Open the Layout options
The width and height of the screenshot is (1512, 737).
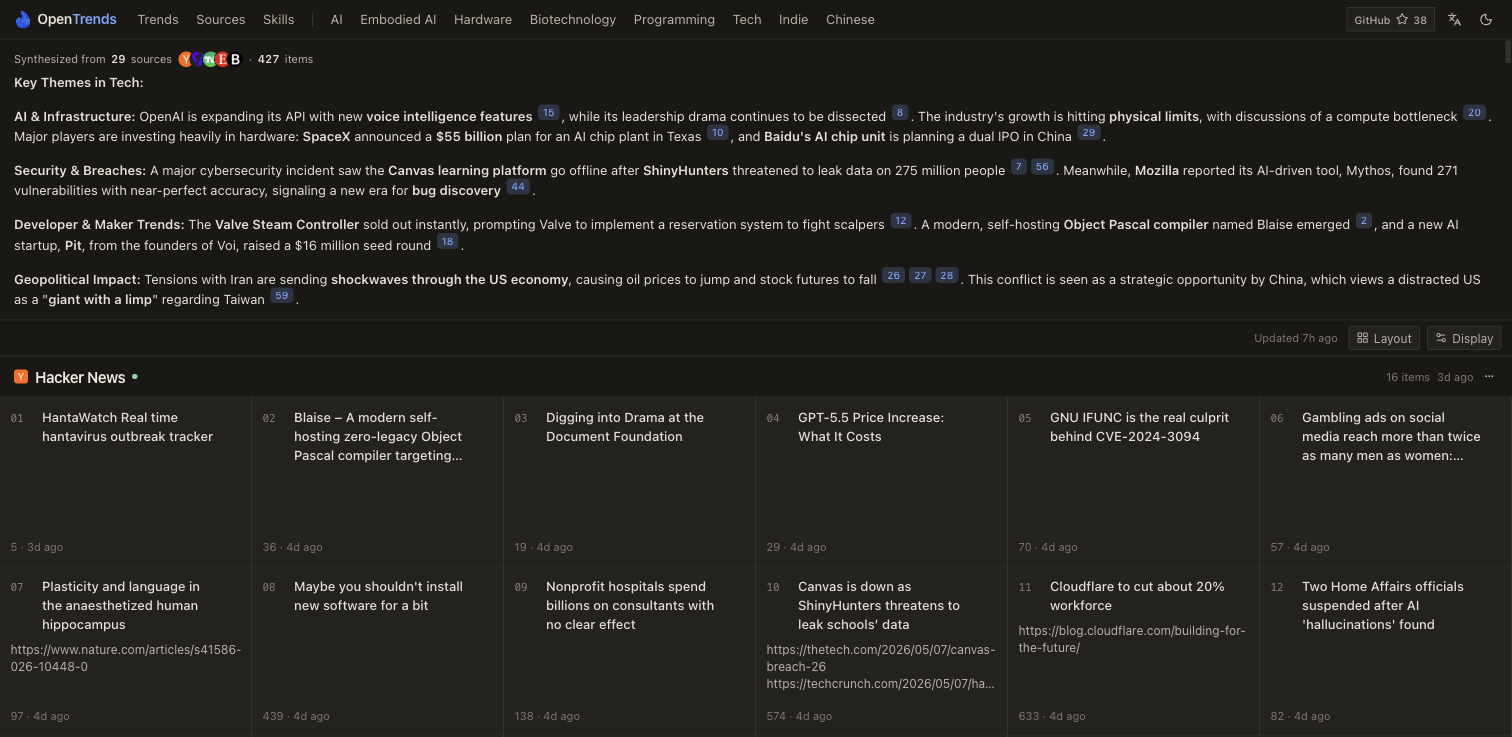click(x=1384, y=338)
